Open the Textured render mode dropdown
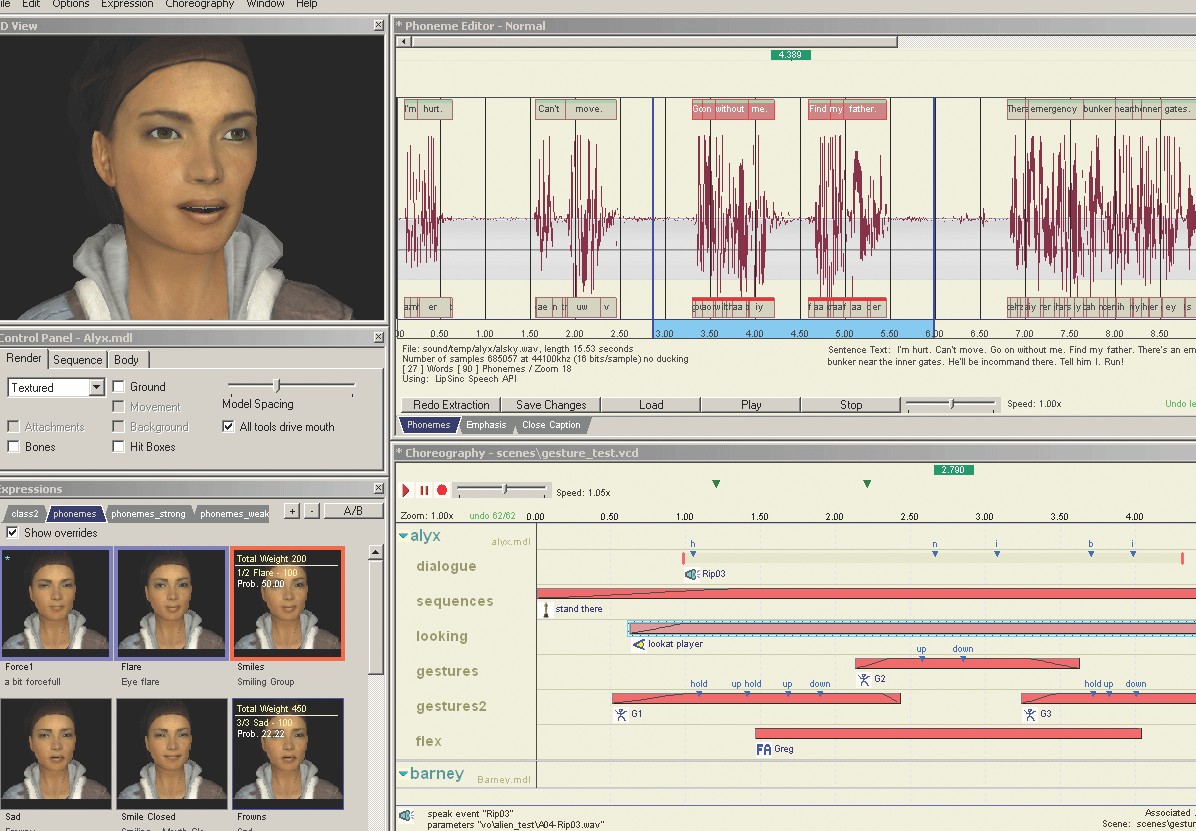 pyautogui.click(x=96, y=387)
